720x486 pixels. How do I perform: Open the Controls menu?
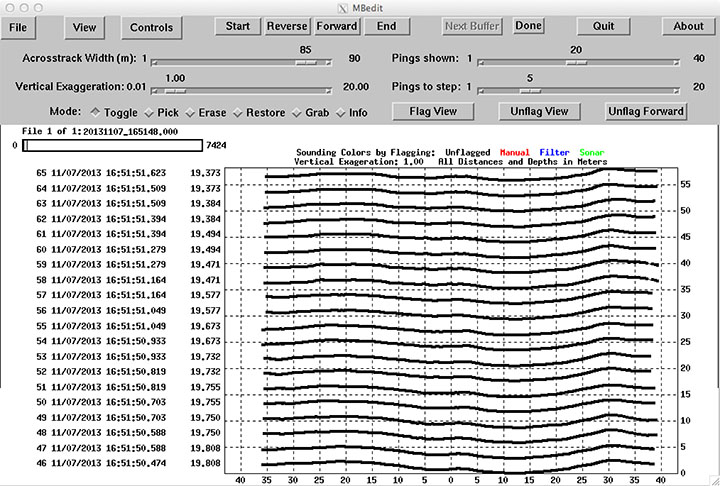coord(151,27)
